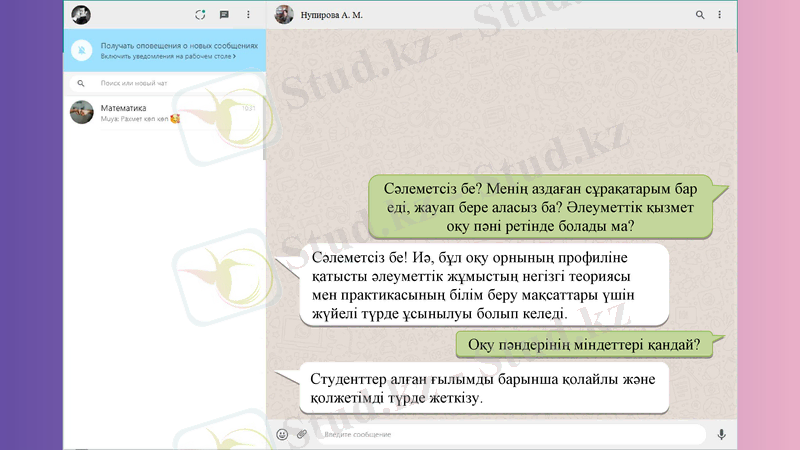This screenshot has width=800, height=450.
Task: Open the status updates icon
Action: pos(200,15)
